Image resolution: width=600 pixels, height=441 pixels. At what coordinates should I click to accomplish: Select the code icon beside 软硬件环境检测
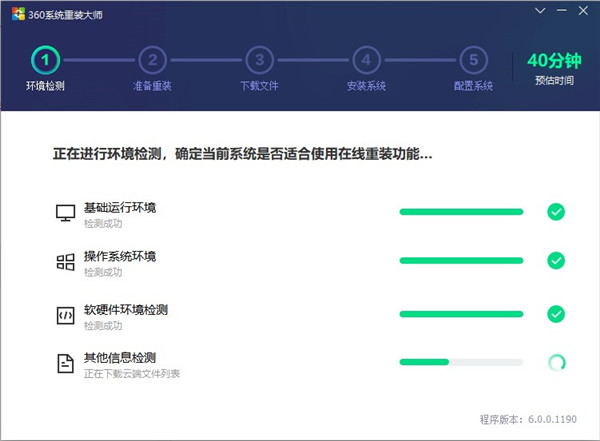(66, 316)
